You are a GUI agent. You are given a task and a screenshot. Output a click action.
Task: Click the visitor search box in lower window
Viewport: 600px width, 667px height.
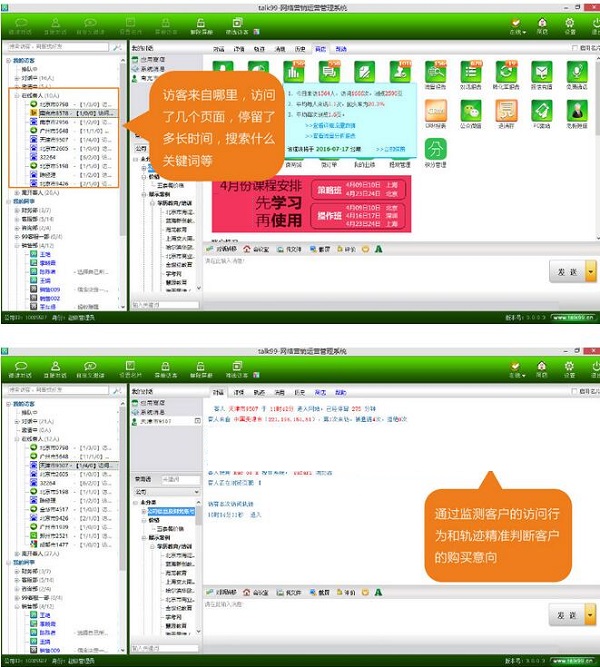tap(56, 390)
